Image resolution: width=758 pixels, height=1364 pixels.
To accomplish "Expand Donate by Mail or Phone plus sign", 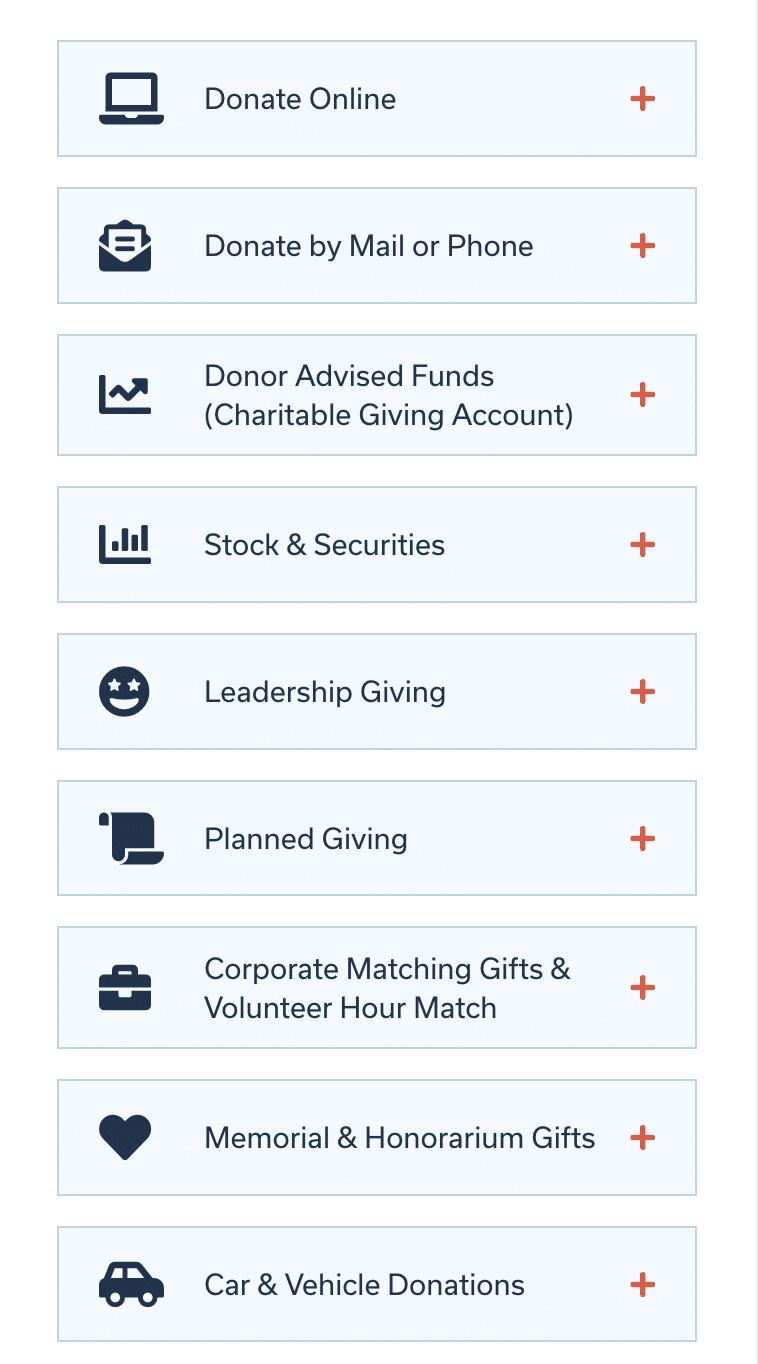I will pyautogui.click(x=642, y=246).
